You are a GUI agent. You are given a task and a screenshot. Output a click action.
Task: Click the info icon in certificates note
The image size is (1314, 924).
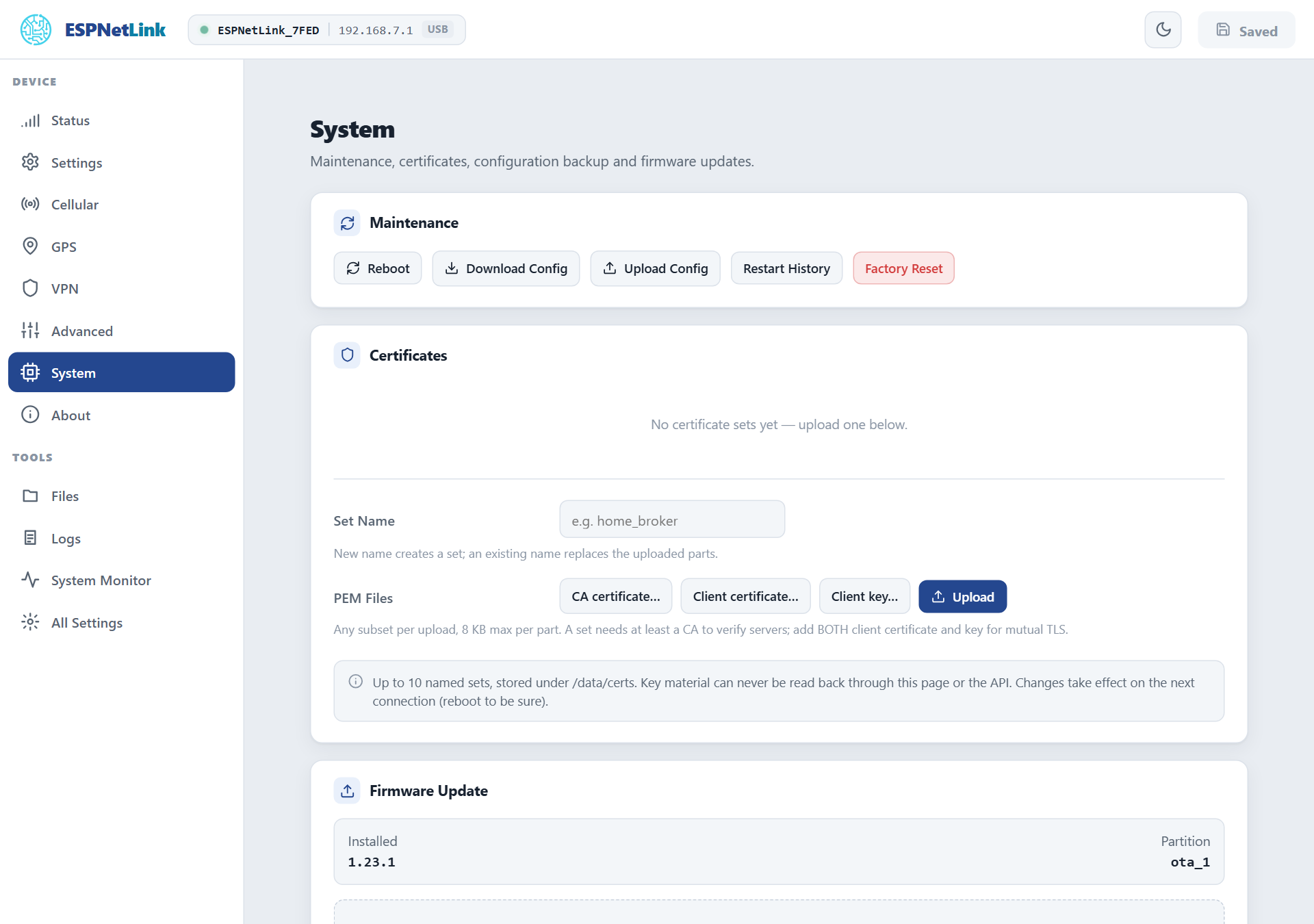(356, 682)
